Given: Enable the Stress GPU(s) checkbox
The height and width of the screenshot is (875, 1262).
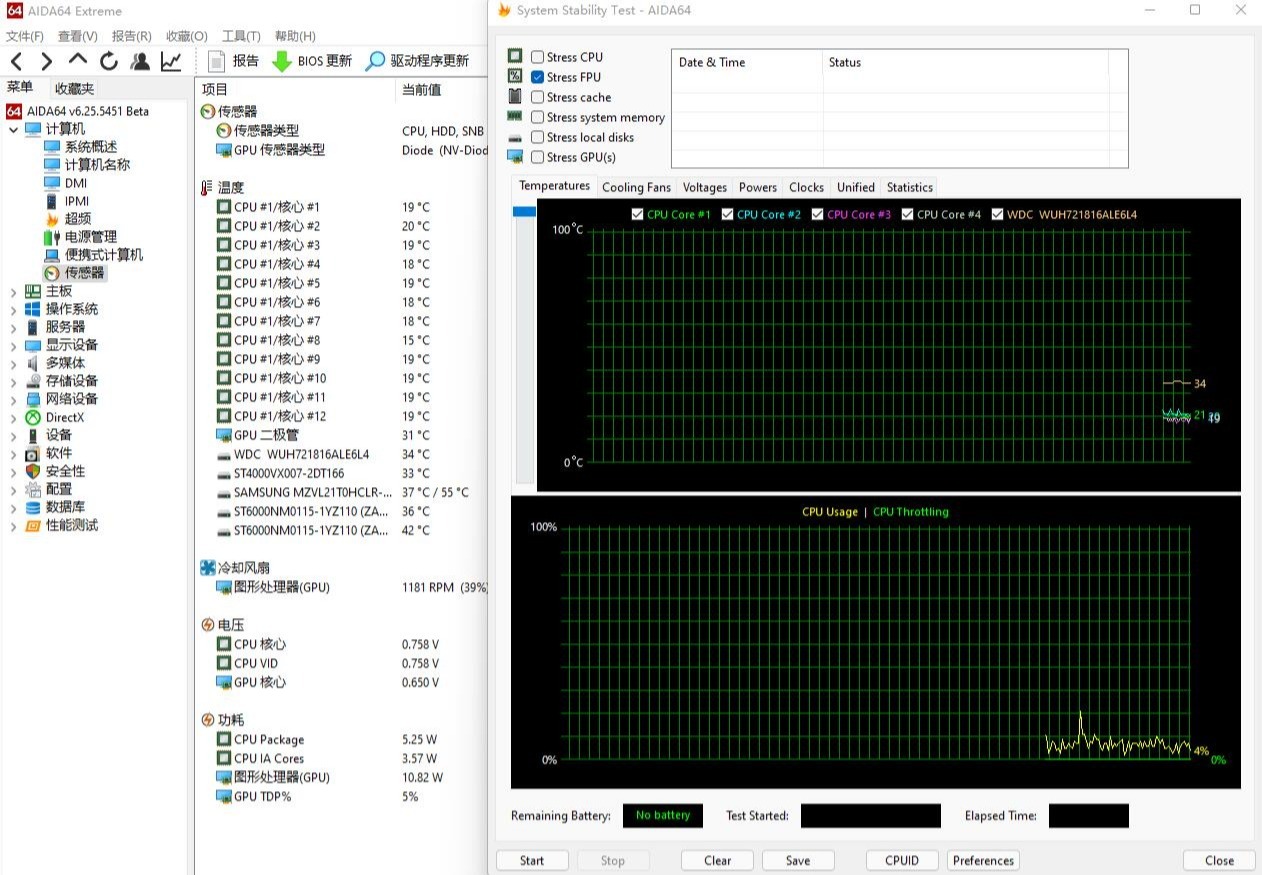Looking at the screenshot, I should (x=538, y=157).
